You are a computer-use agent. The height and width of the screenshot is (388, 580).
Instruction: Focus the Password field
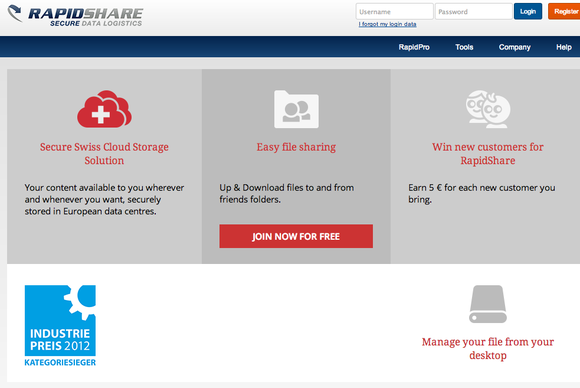point(473,11)
